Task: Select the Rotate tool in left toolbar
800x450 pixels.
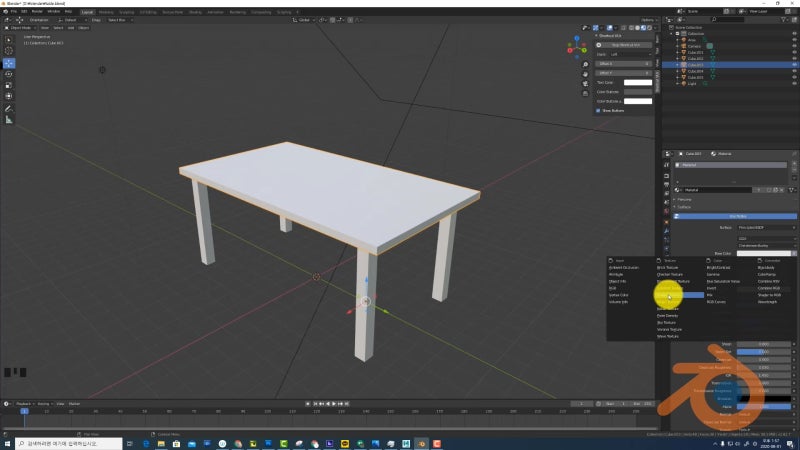Action: [9, 74]
